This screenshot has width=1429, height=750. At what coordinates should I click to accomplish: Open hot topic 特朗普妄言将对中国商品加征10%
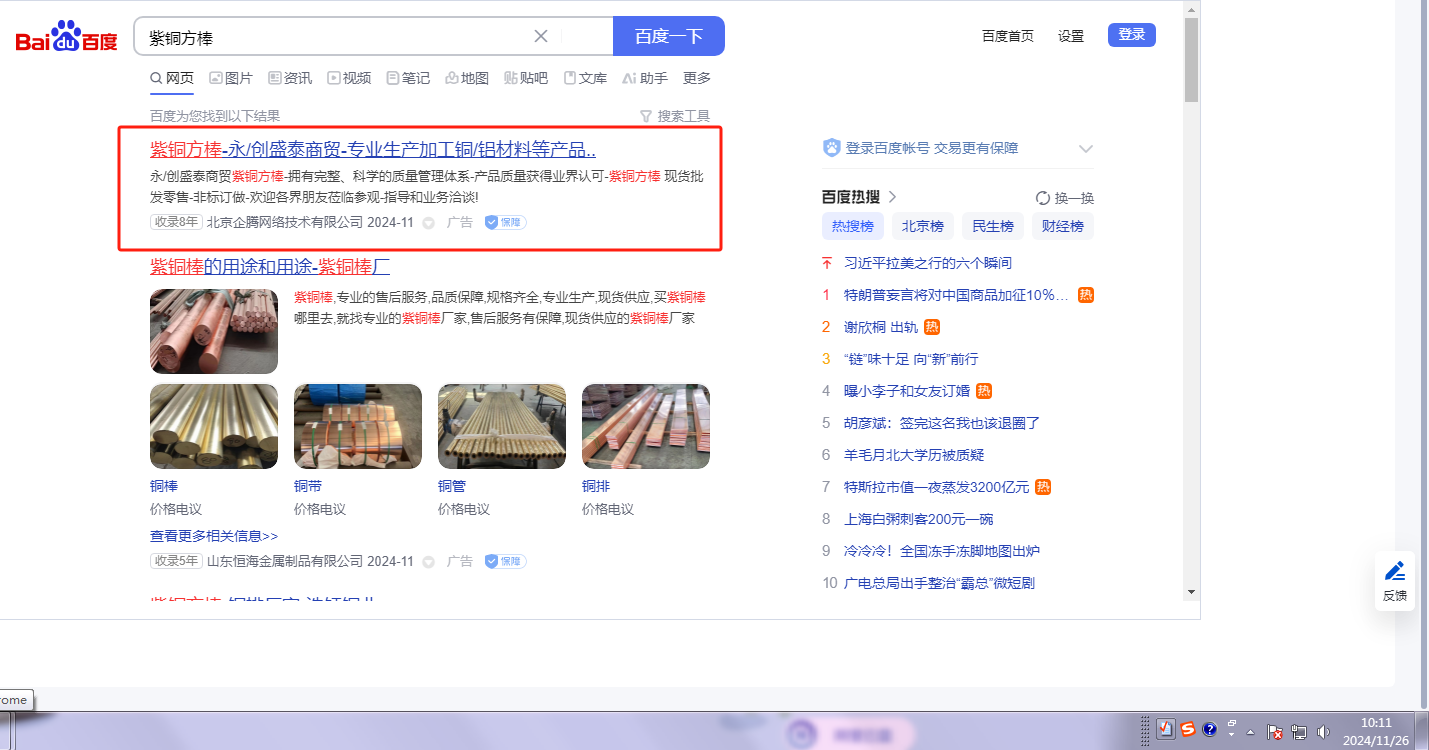click(957, 295)
